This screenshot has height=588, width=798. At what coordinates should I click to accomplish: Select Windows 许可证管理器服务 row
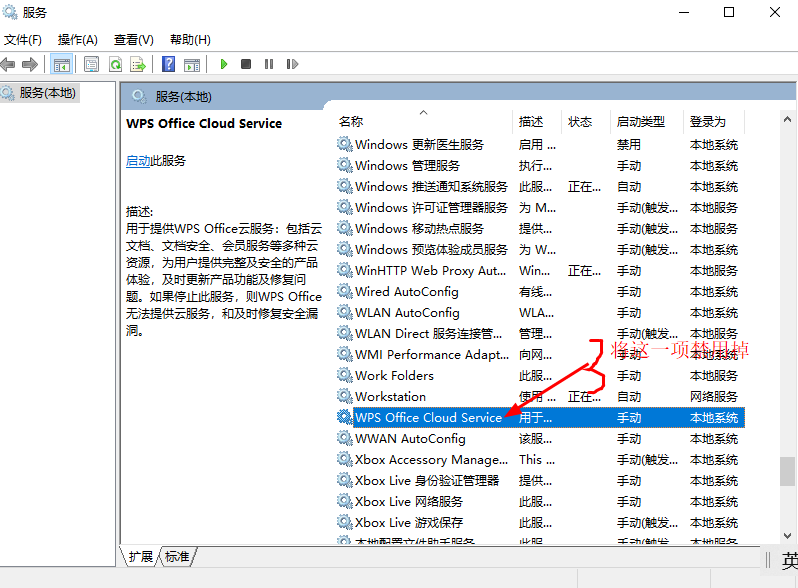click(x=540, y=208)
